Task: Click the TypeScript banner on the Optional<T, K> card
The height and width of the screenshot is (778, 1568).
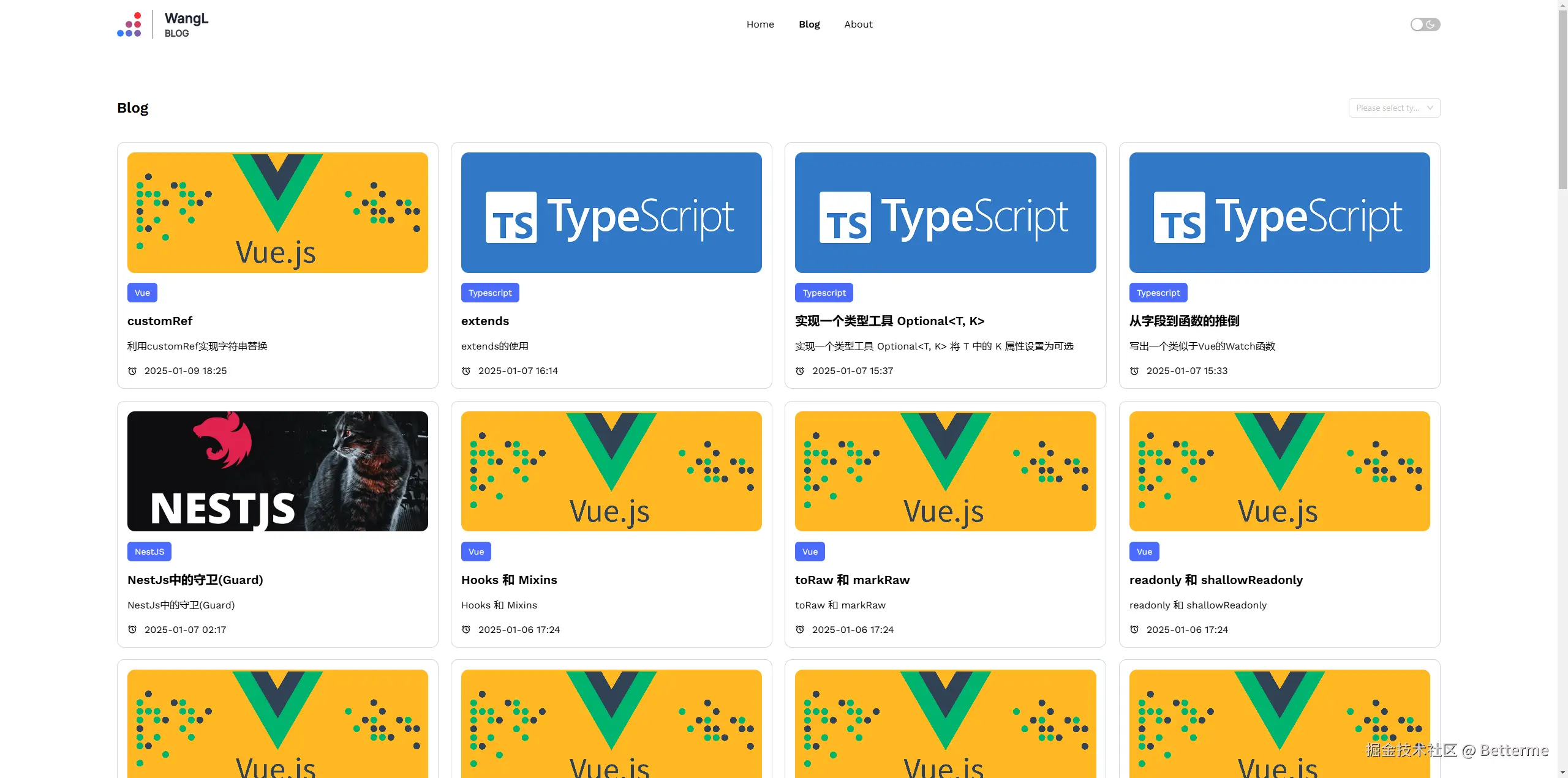Action: pos(945,212)
